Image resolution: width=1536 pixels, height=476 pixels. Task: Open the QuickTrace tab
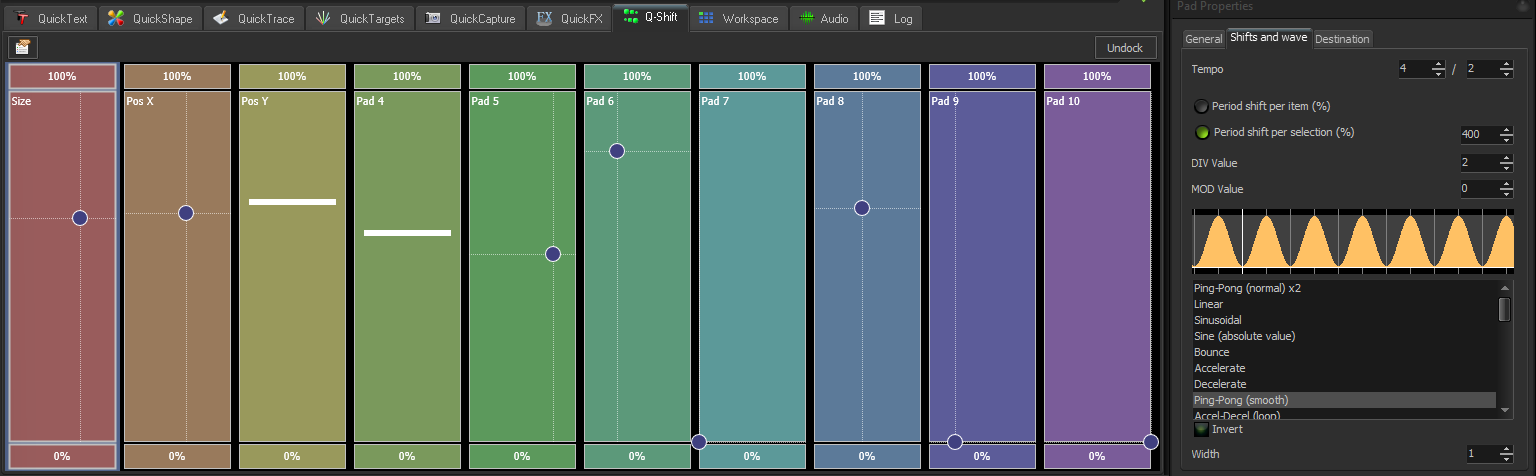pos(255,18)
